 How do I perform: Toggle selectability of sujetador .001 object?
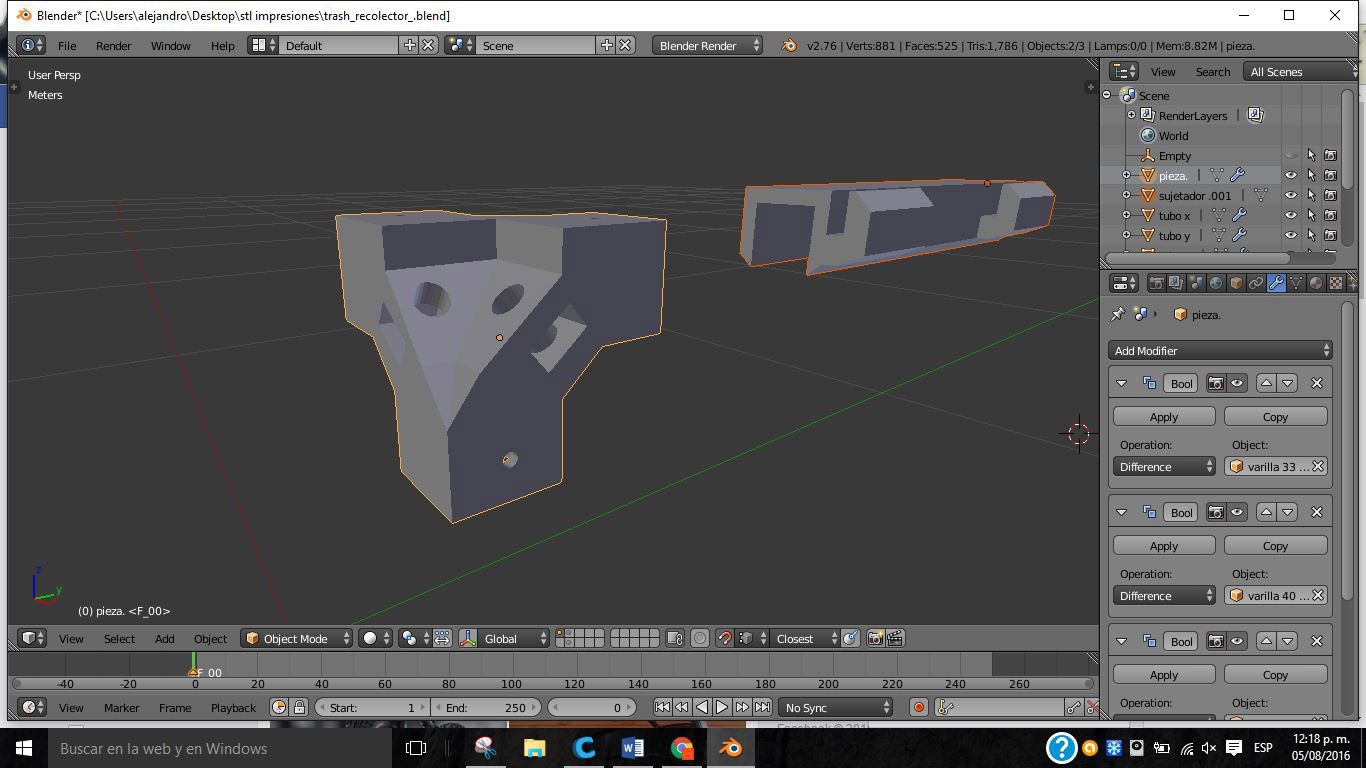(x=1311, y=195)
